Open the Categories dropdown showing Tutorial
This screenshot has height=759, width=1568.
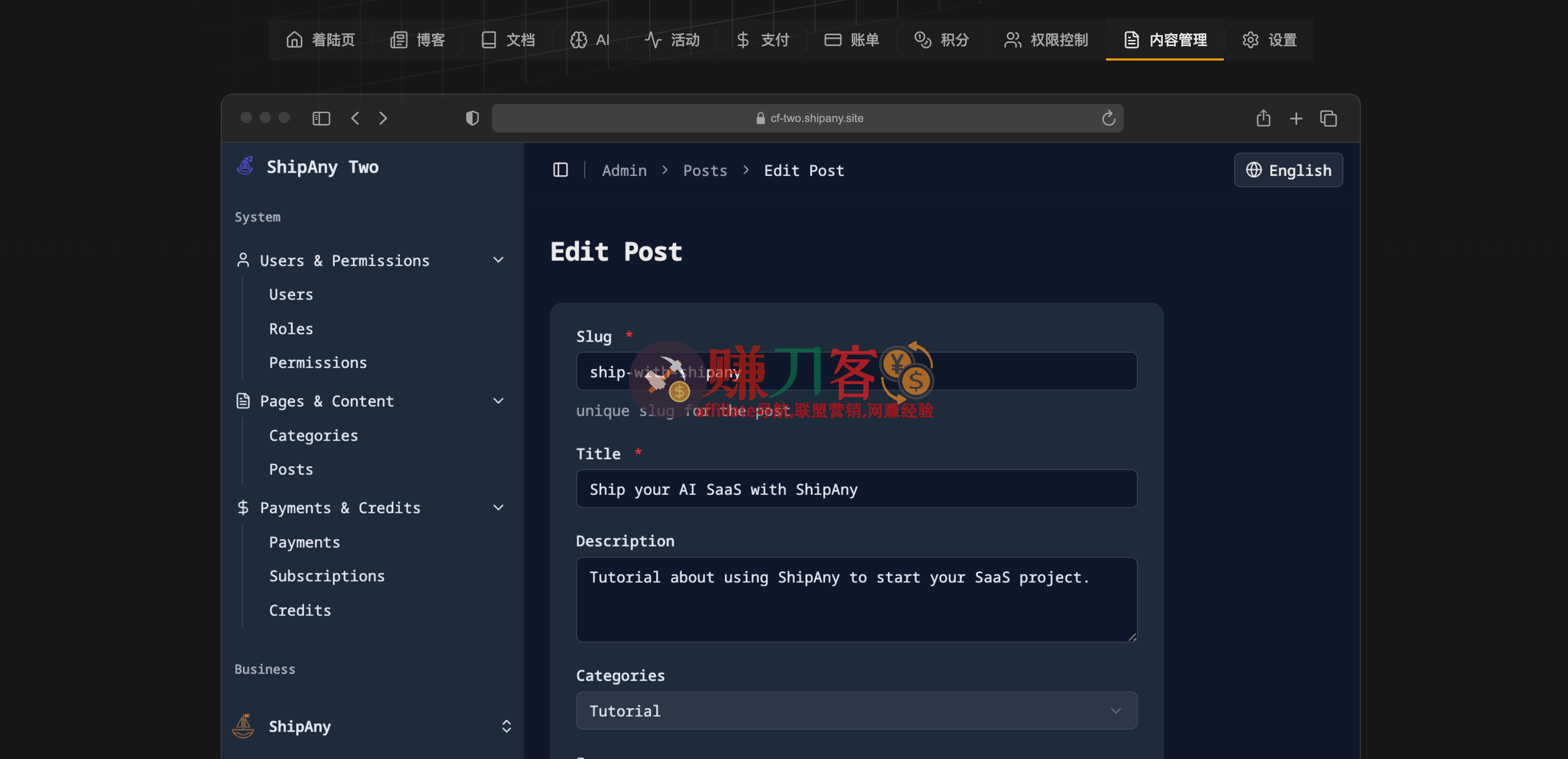pos(856,711)
